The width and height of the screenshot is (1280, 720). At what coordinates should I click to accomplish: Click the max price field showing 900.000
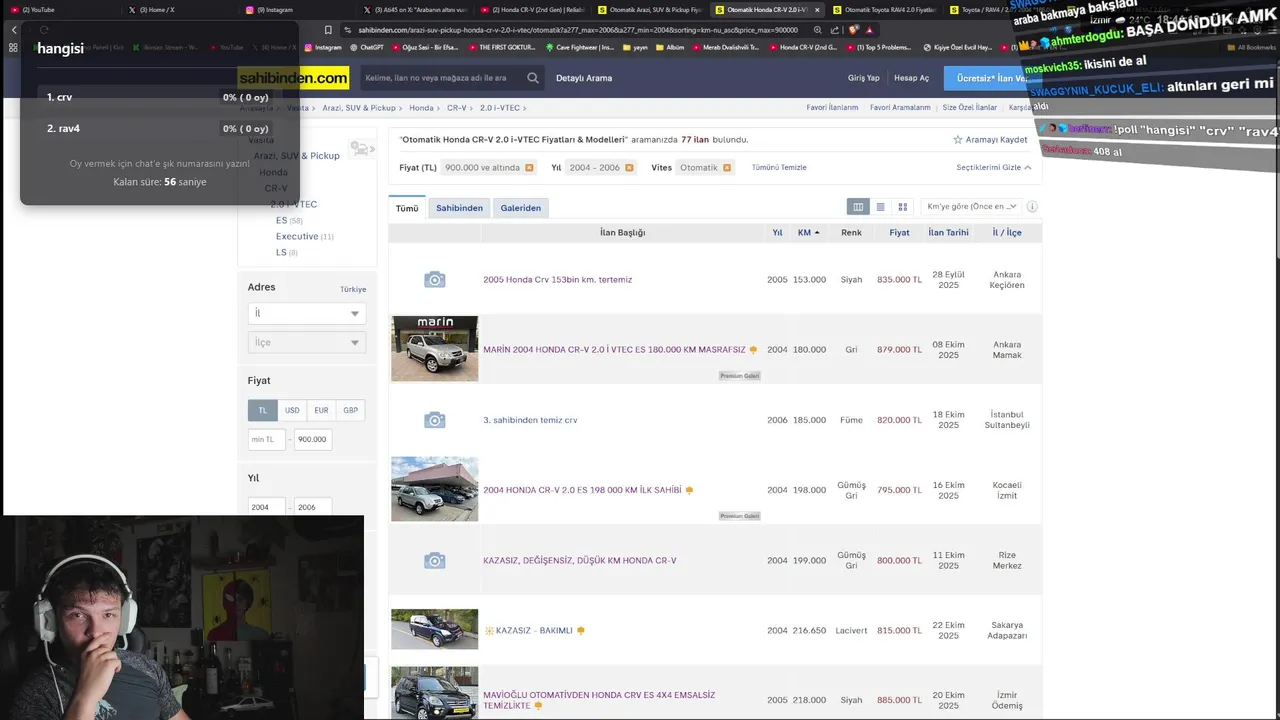click(x=314, y=439)
